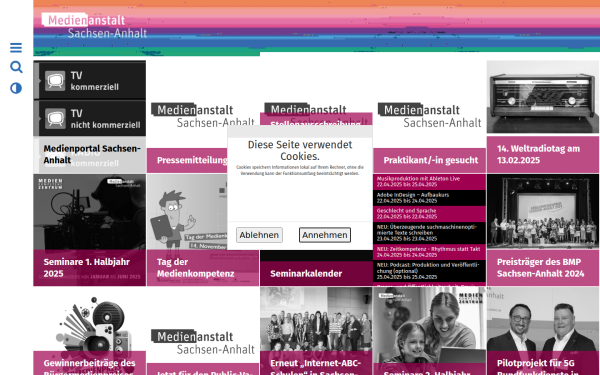Click the woman and child laptop photo
This screenshot has height=375, width=600.
coord(430,324)
